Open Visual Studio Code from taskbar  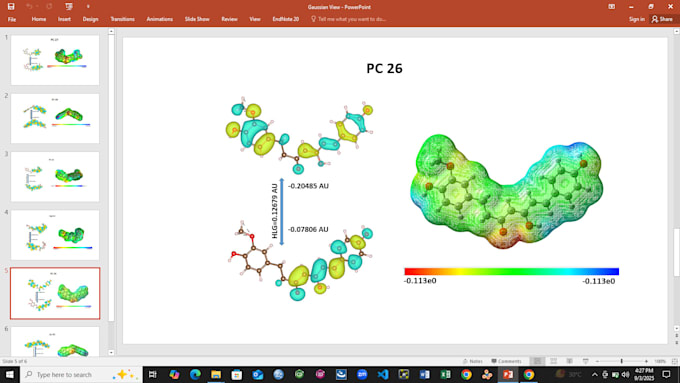point(383,374)
